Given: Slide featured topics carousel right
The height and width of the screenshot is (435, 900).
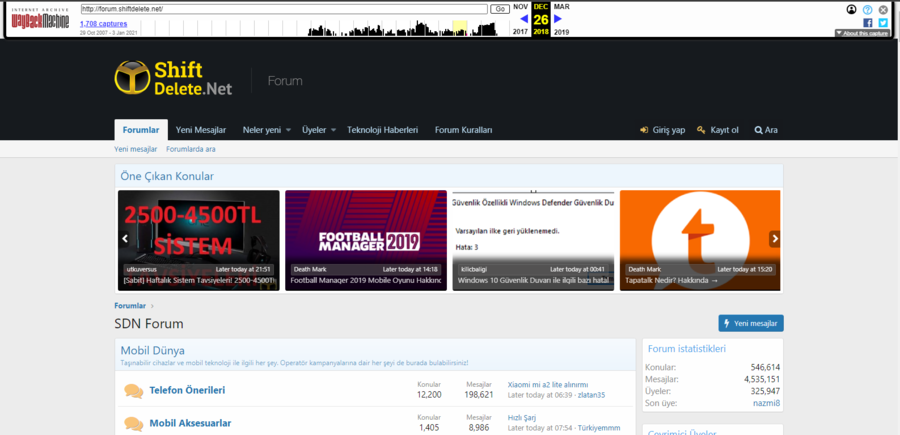Looking at the screenshot, I should coord(774,239).
